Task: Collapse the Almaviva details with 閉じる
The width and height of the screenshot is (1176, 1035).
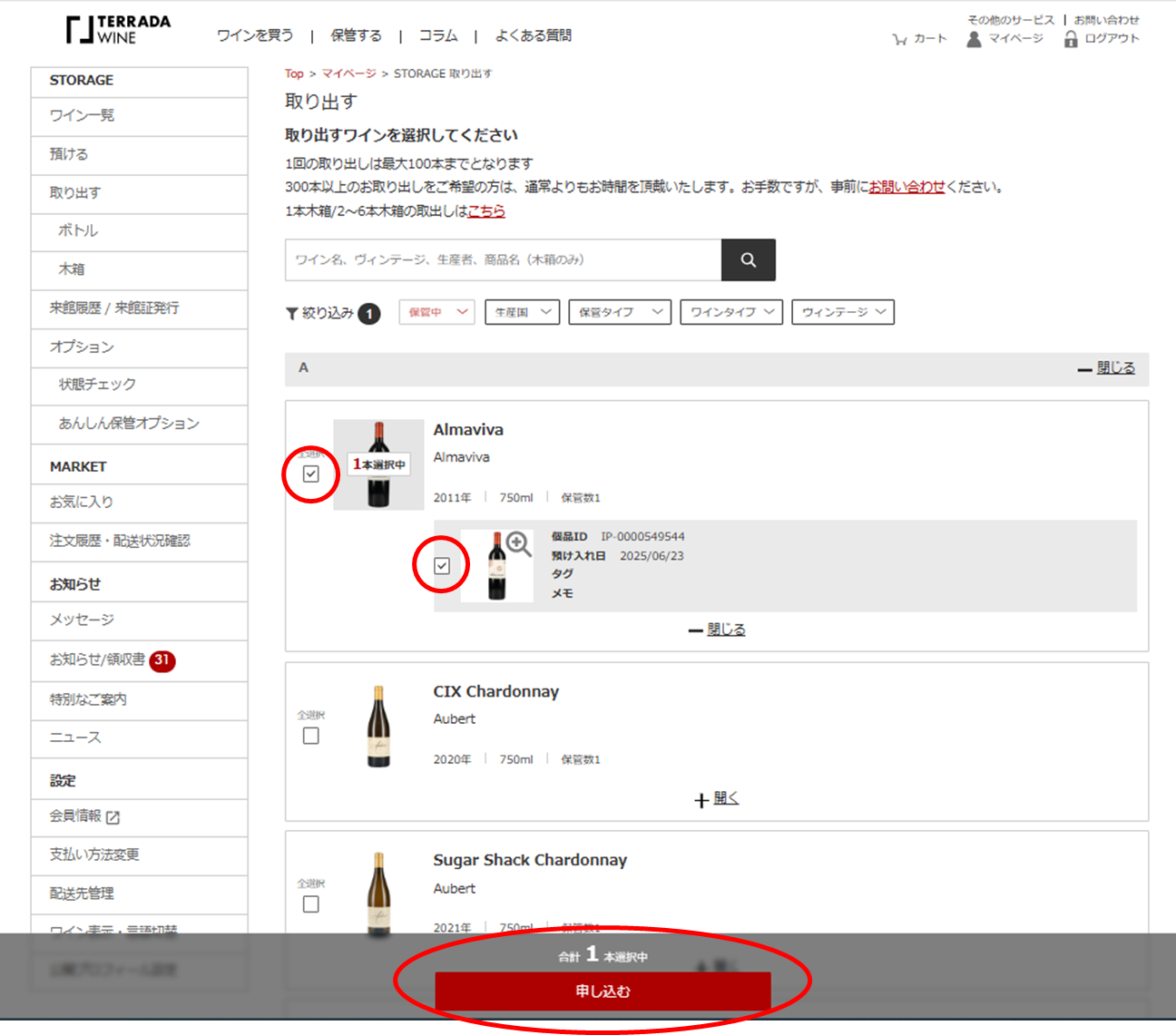Action: [717, 630]
